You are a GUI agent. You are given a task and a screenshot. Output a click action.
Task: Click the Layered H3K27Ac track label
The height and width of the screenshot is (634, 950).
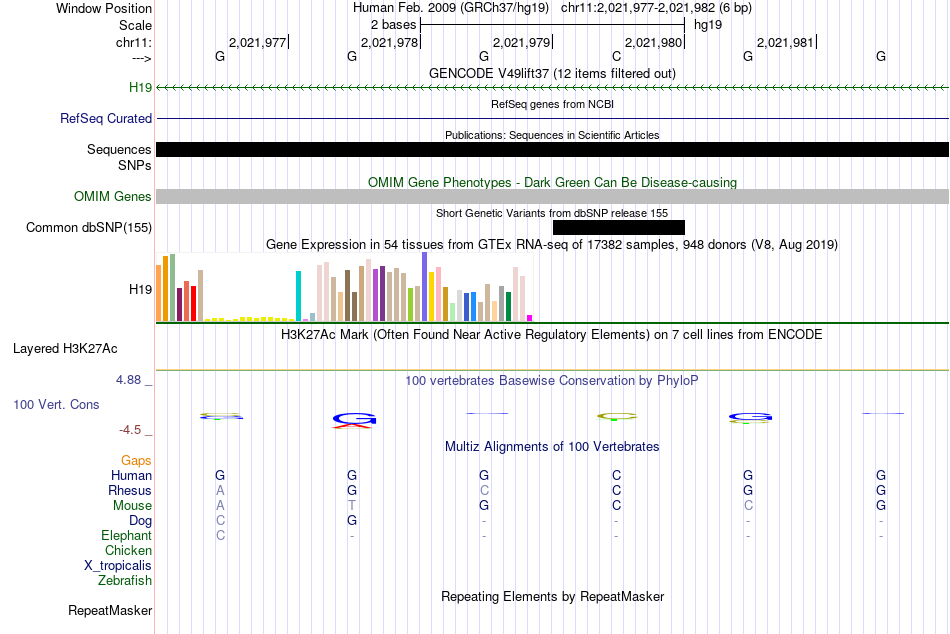coord(65,349)
